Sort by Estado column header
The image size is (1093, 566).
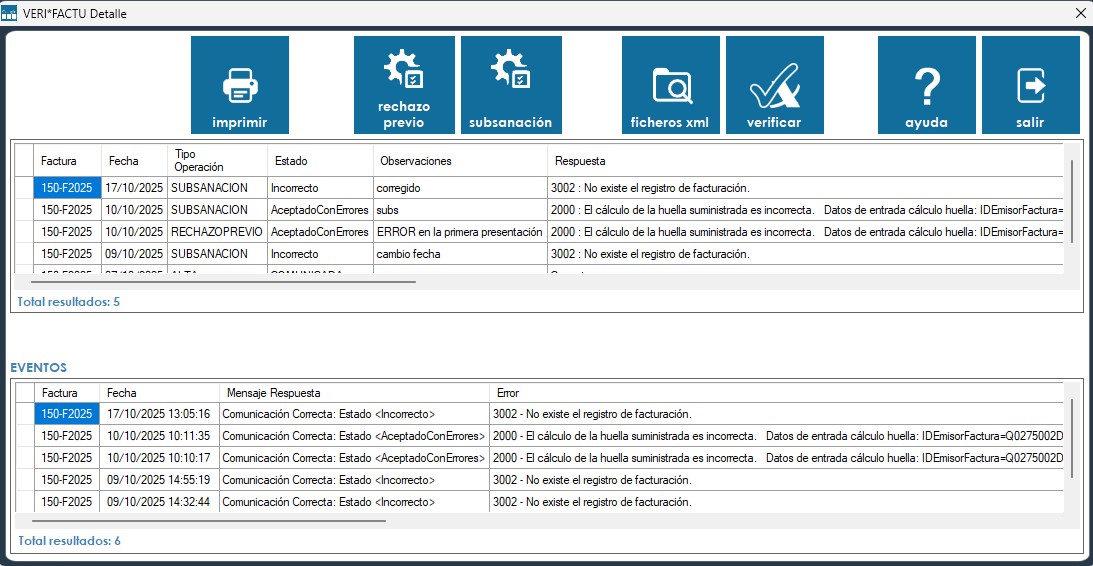(291, 161)
